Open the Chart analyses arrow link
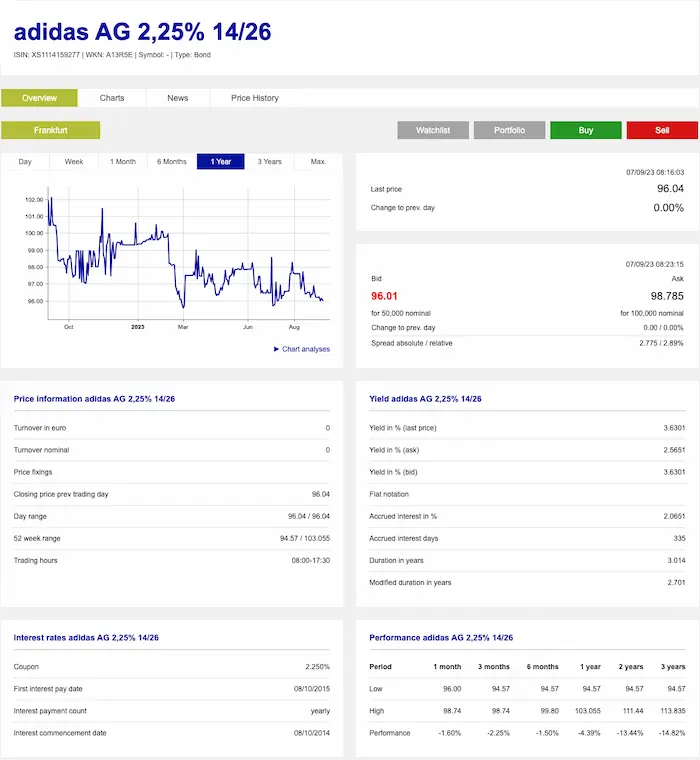This screenshot has width=700, height=760. click(302, 349)
